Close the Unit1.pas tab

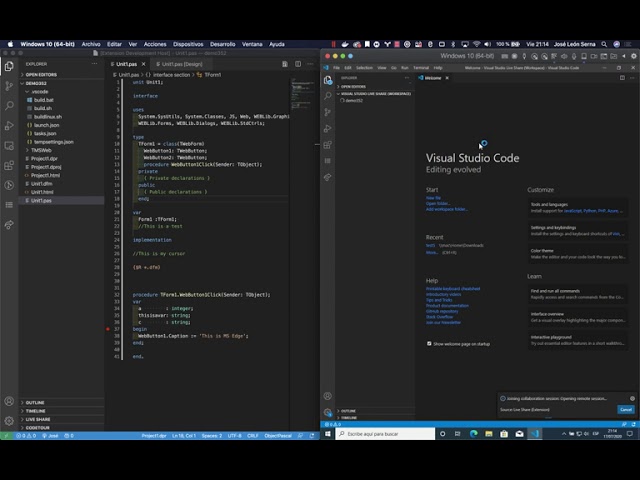(143, 64)
